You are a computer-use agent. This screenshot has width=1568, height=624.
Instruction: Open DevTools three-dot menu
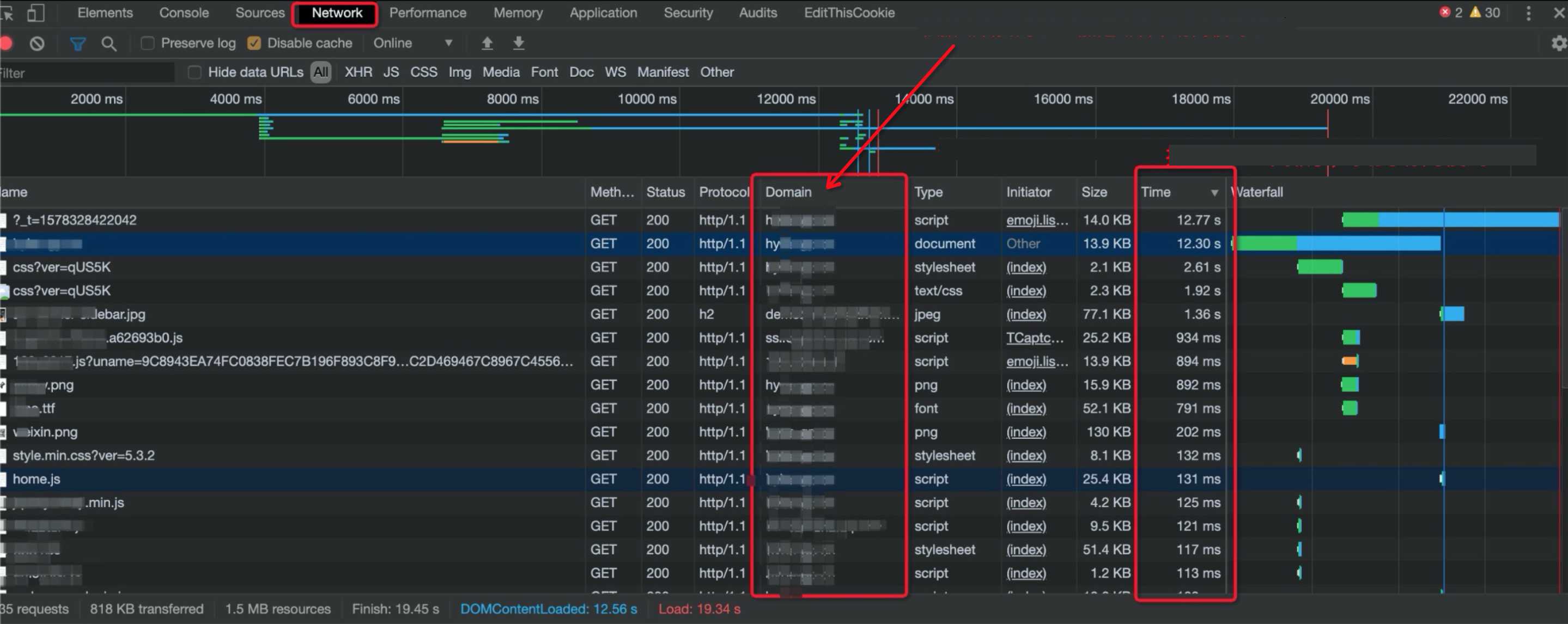pos(1528,13)
